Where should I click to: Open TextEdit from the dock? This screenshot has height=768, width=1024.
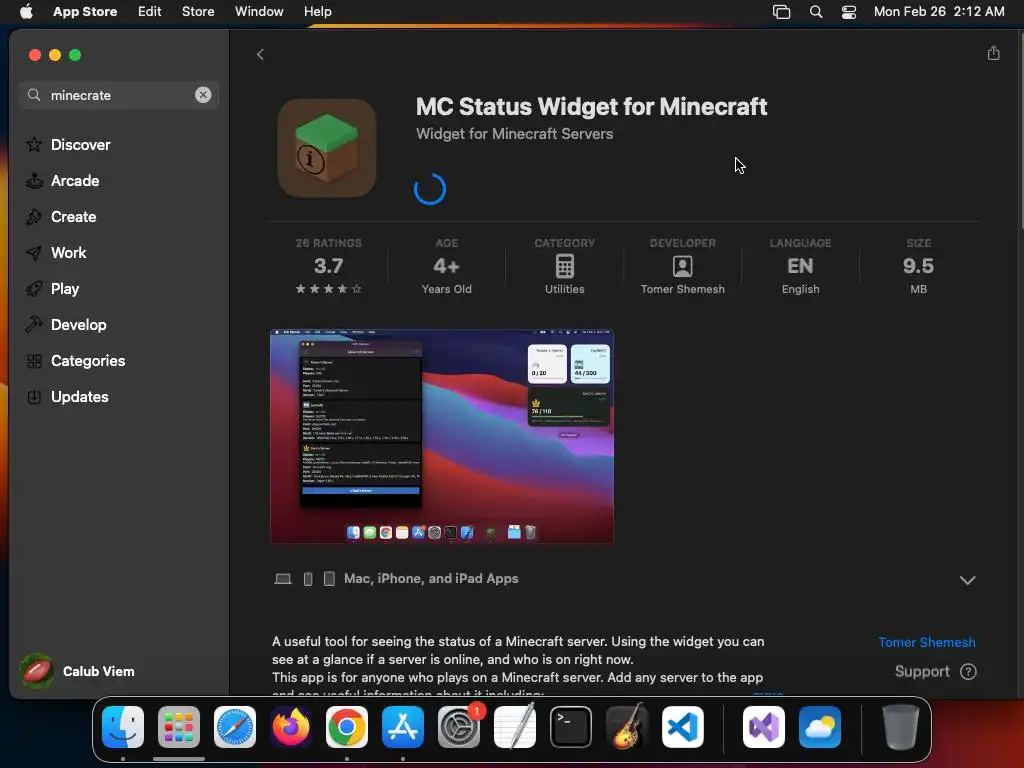pos(515,727)
